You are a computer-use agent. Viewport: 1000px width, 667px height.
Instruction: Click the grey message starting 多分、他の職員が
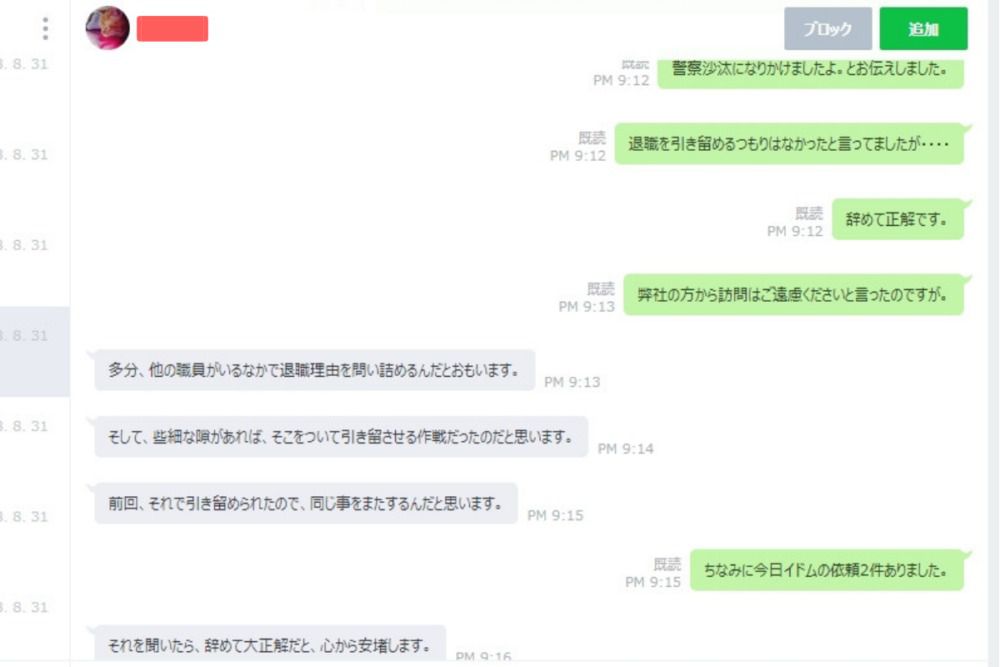[x=314, y=370]
